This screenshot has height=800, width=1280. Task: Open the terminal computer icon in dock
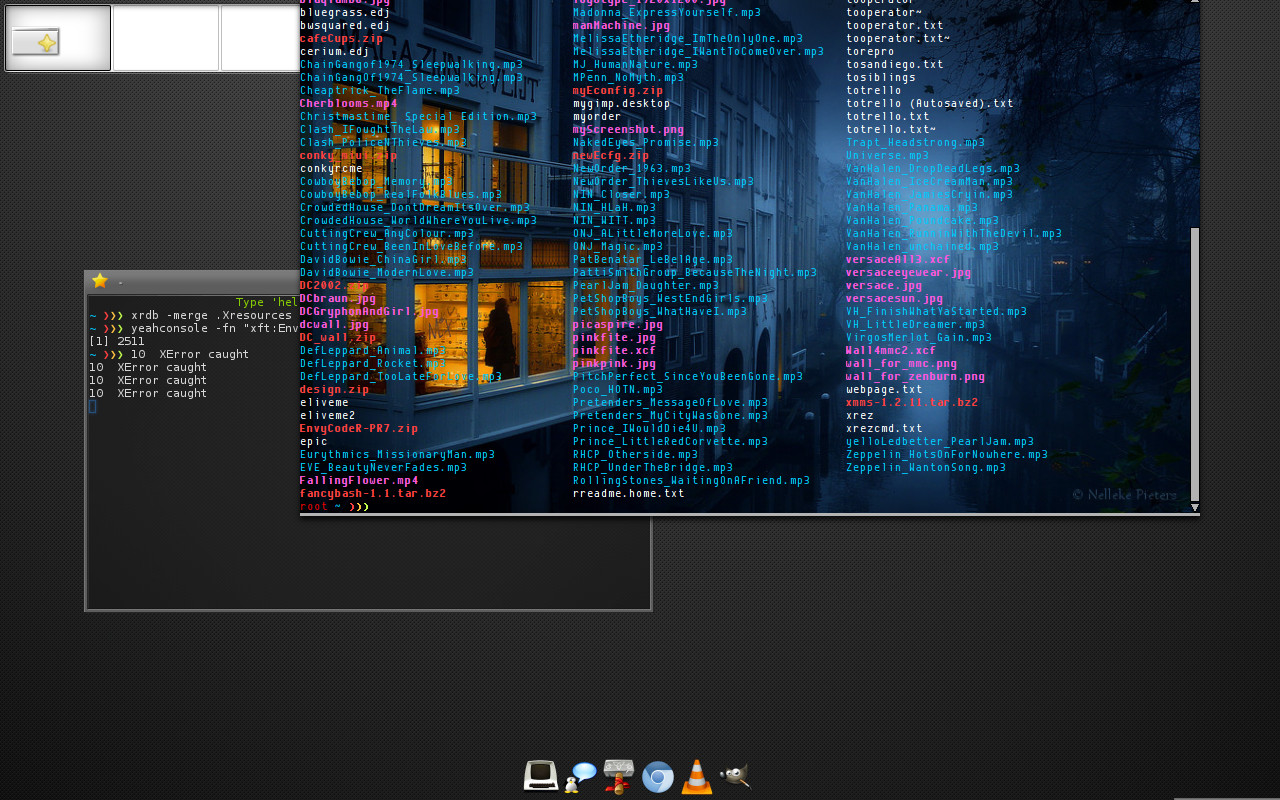(x=541, y=776)
